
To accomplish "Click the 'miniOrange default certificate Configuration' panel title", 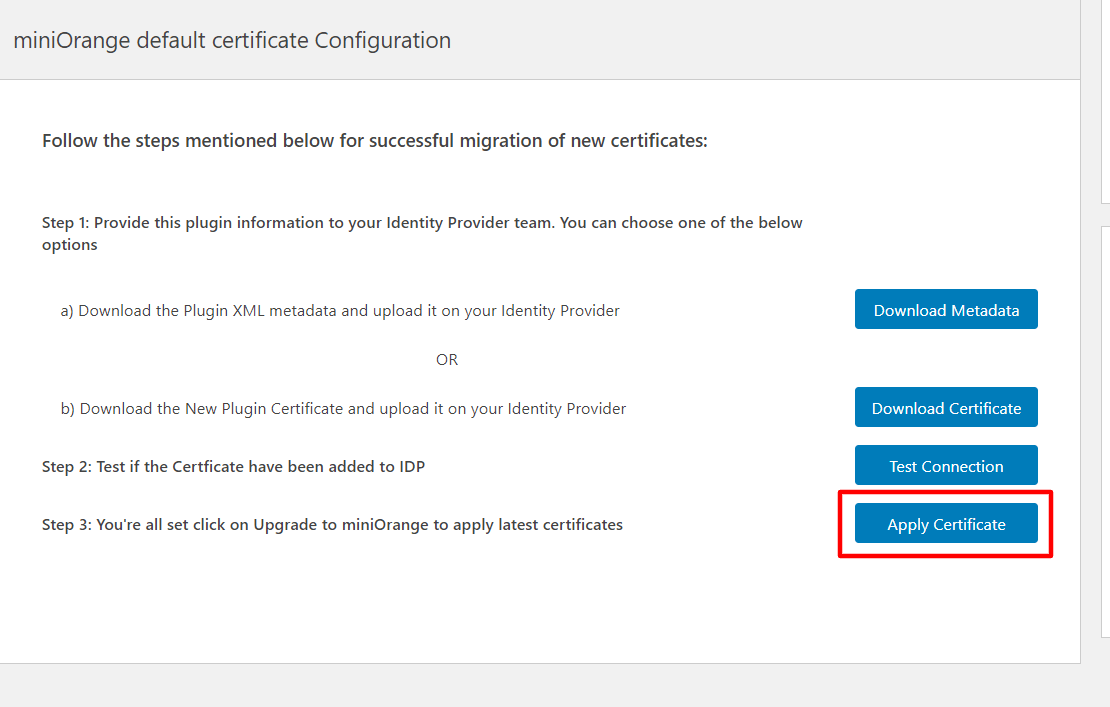I will 232,40.
